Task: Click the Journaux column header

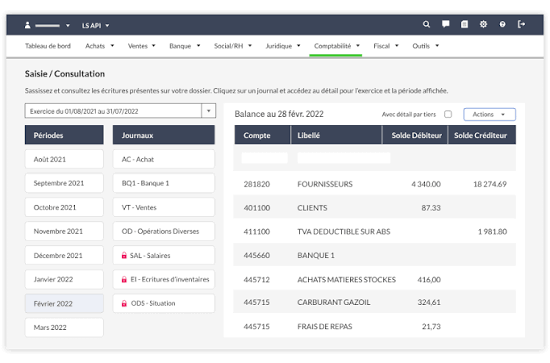Action: pos(164,135)
